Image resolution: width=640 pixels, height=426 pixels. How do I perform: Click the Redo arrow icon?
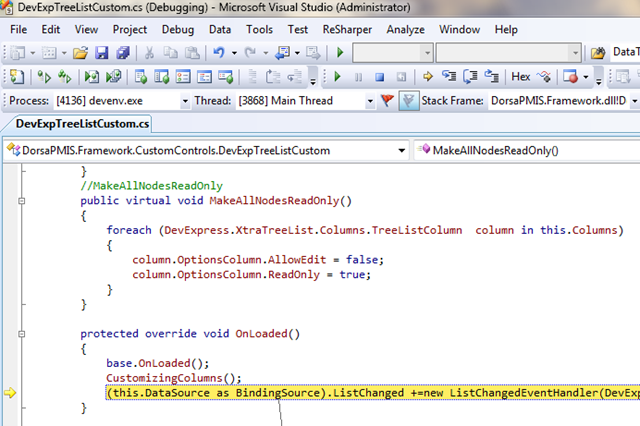click(x=250, y=53)
